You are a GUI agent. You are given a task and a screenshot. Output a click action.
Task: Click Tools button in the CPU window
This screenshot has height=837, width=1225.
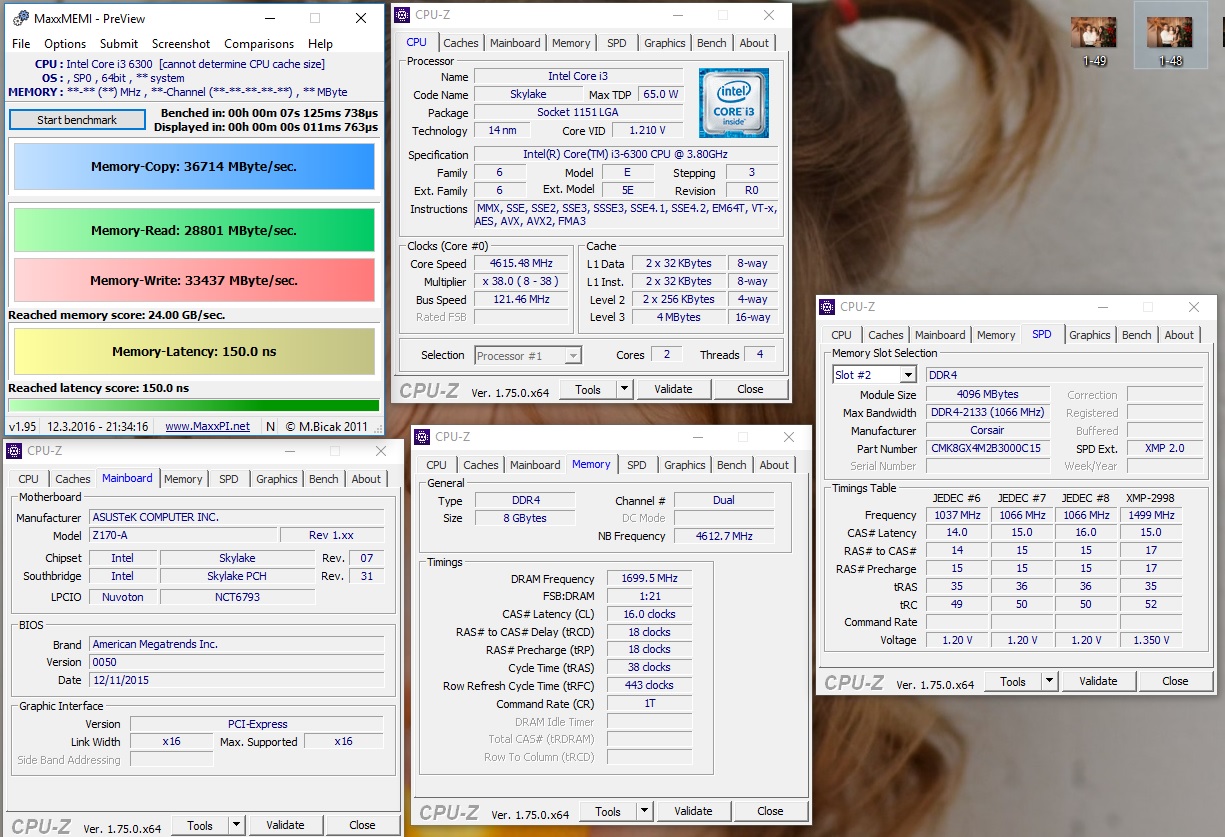(588, 389)
